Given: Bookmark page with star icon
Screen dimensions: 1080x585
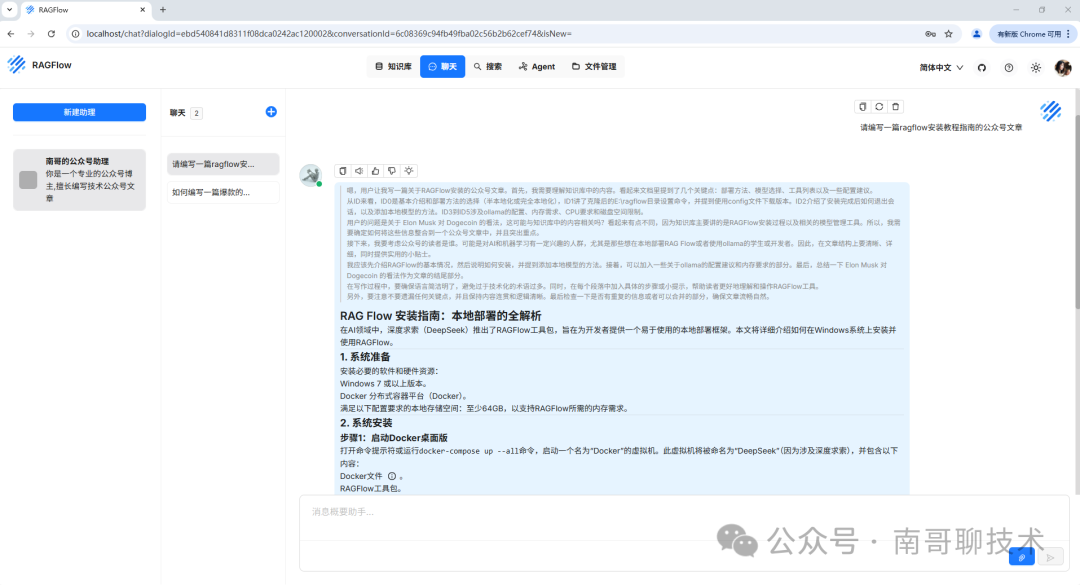Looking at the screenshot, I should click(x=948, y=34).
